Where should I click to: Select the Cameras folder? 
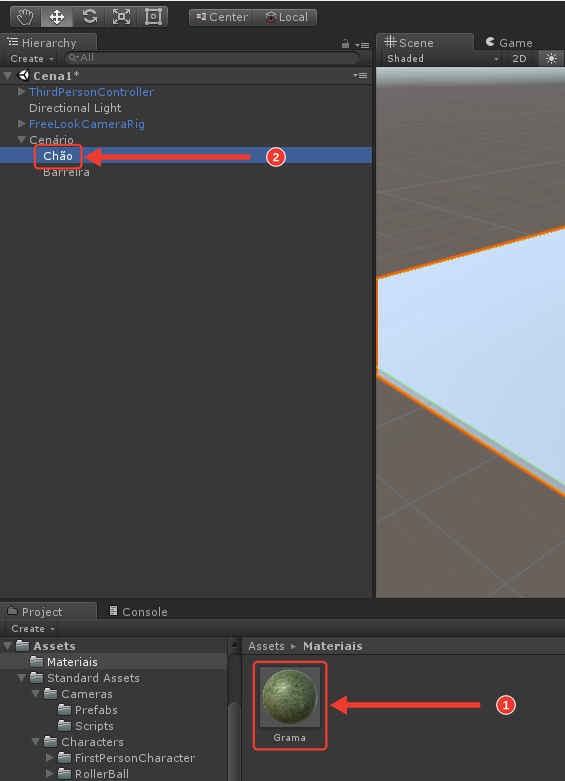tap(86, 694)
